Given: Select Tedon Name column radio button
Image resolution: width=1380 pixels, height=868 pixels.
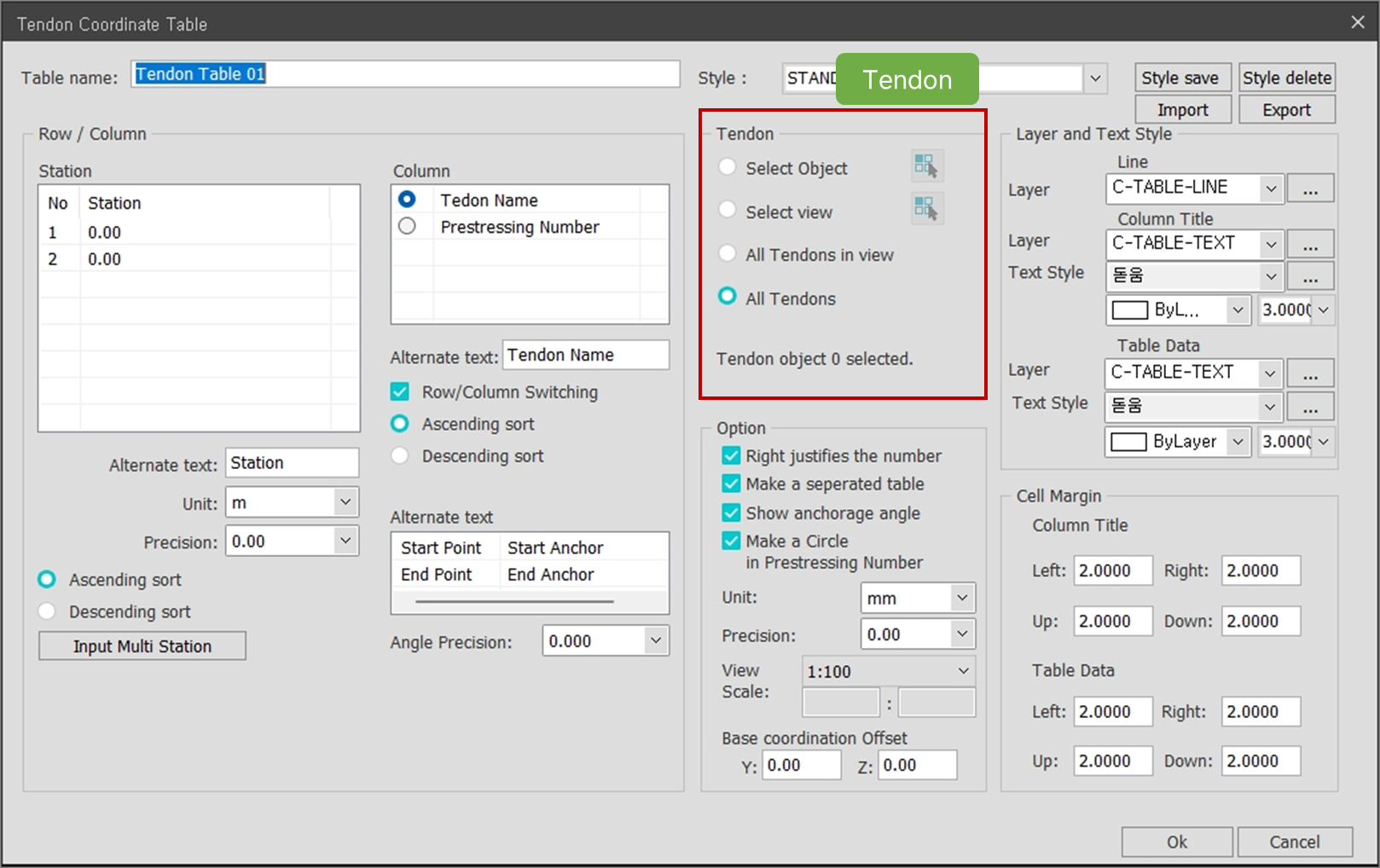Looking at the screenshot, I should click(408, 200).
